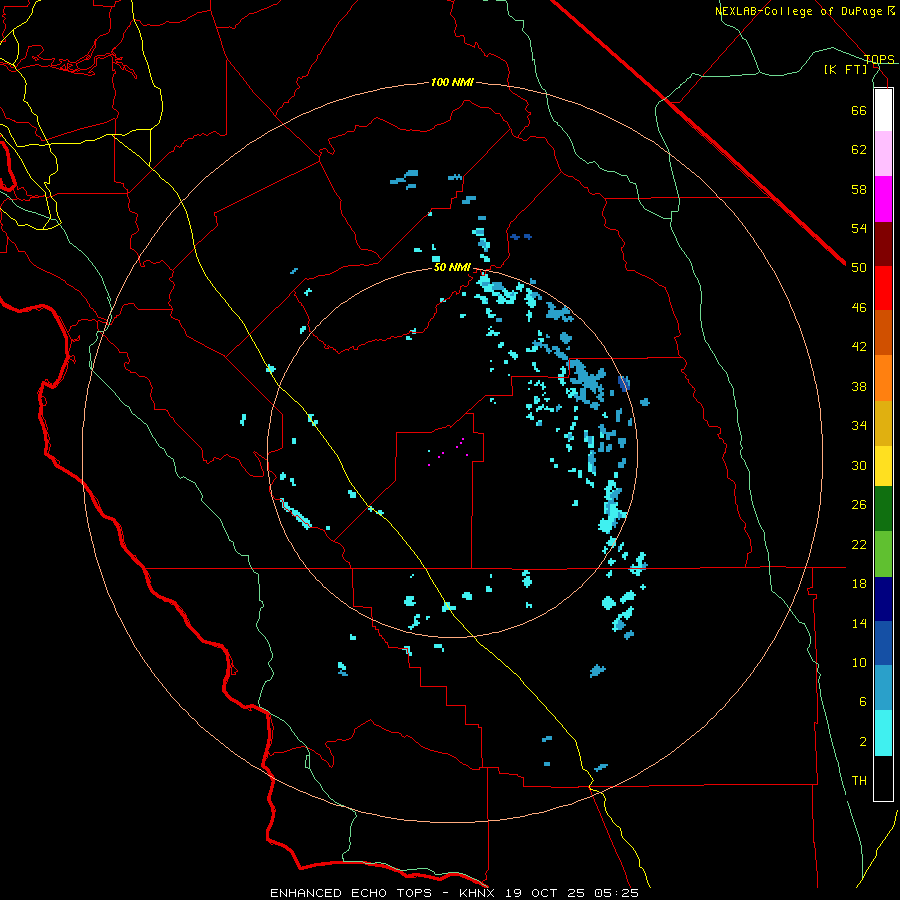Click the medium blue swatch between 10 and 14
This screenshot has width=900, height=900.
pos(883,643)
